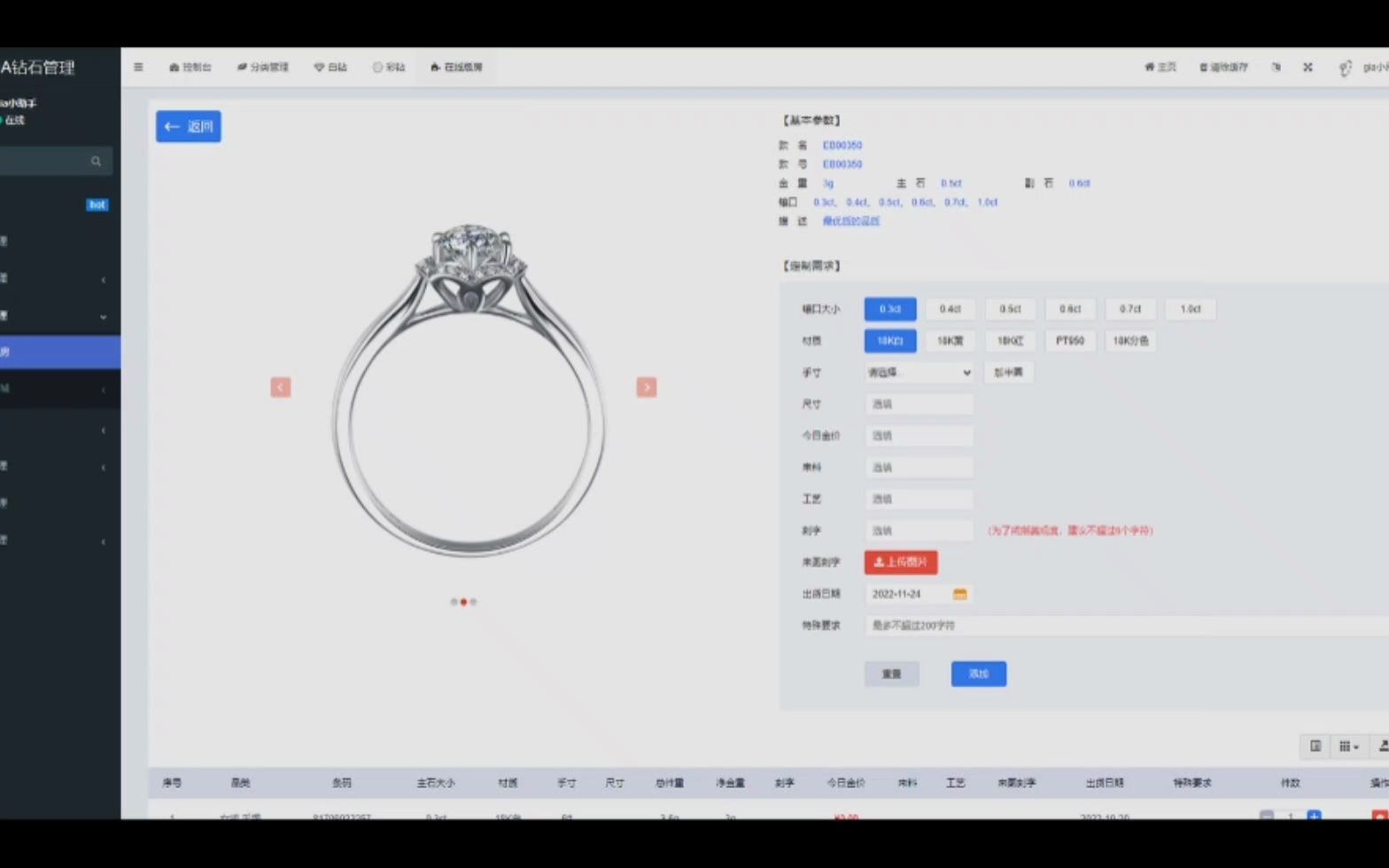Viewport: 1389px width, 868px height.
Task: Click the 工艺 input field
Action: [920, 500]
